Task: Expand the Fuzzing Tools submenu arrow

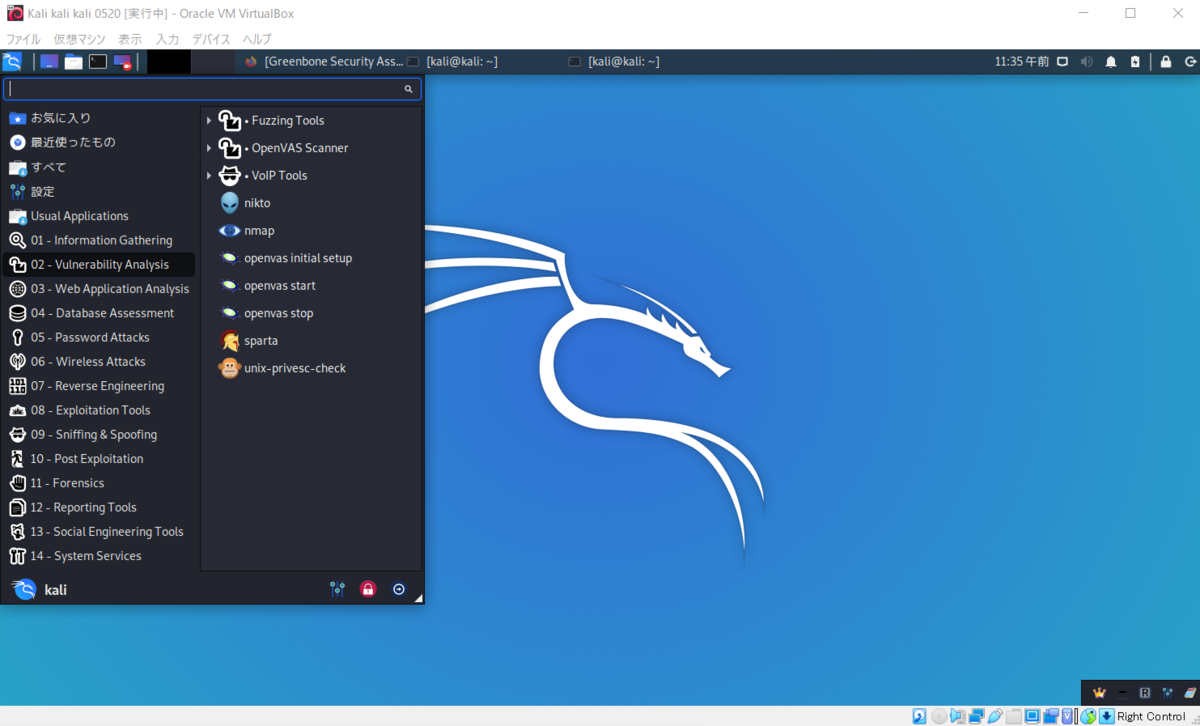Action: click(x=209, y=121)
